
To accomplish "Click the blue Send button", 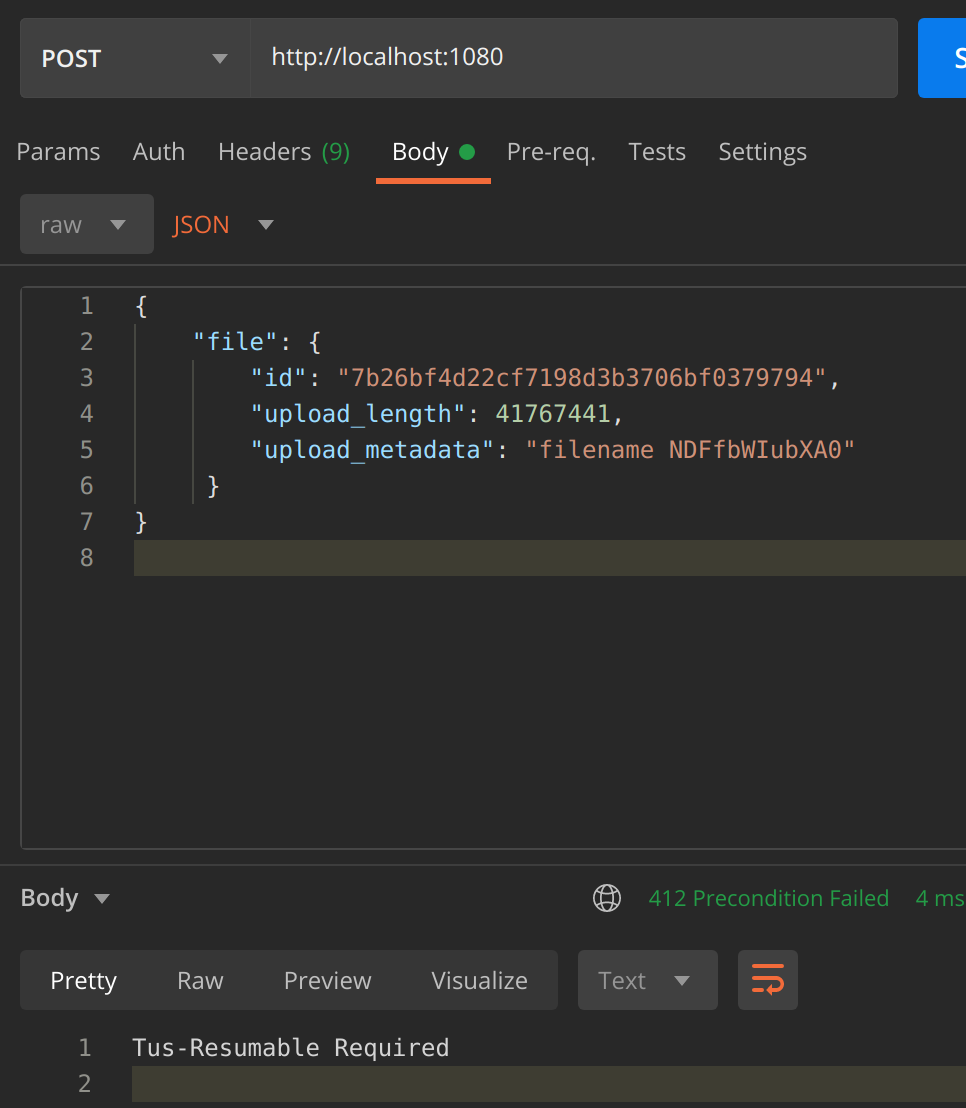I will tap(943, 58).
